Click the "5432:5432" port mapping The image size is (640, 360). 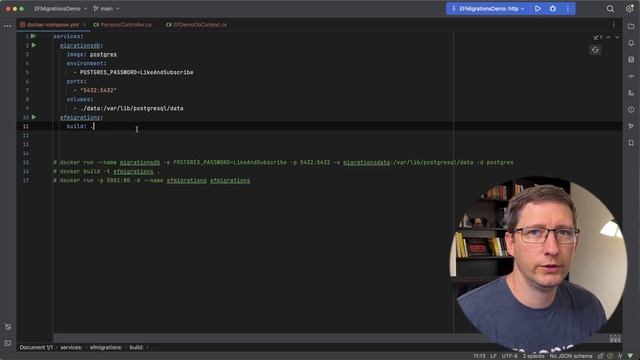click(98, 90)
